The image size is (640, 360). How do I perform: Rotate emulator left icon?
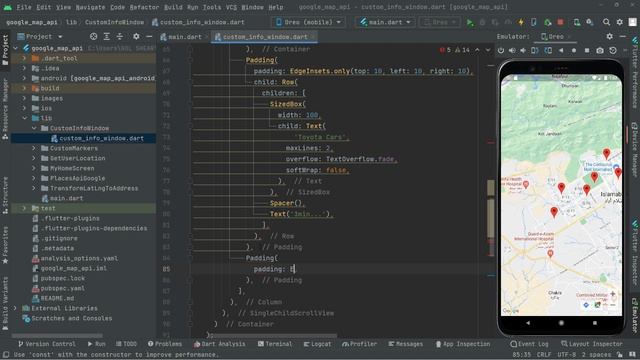click(535, 51)
